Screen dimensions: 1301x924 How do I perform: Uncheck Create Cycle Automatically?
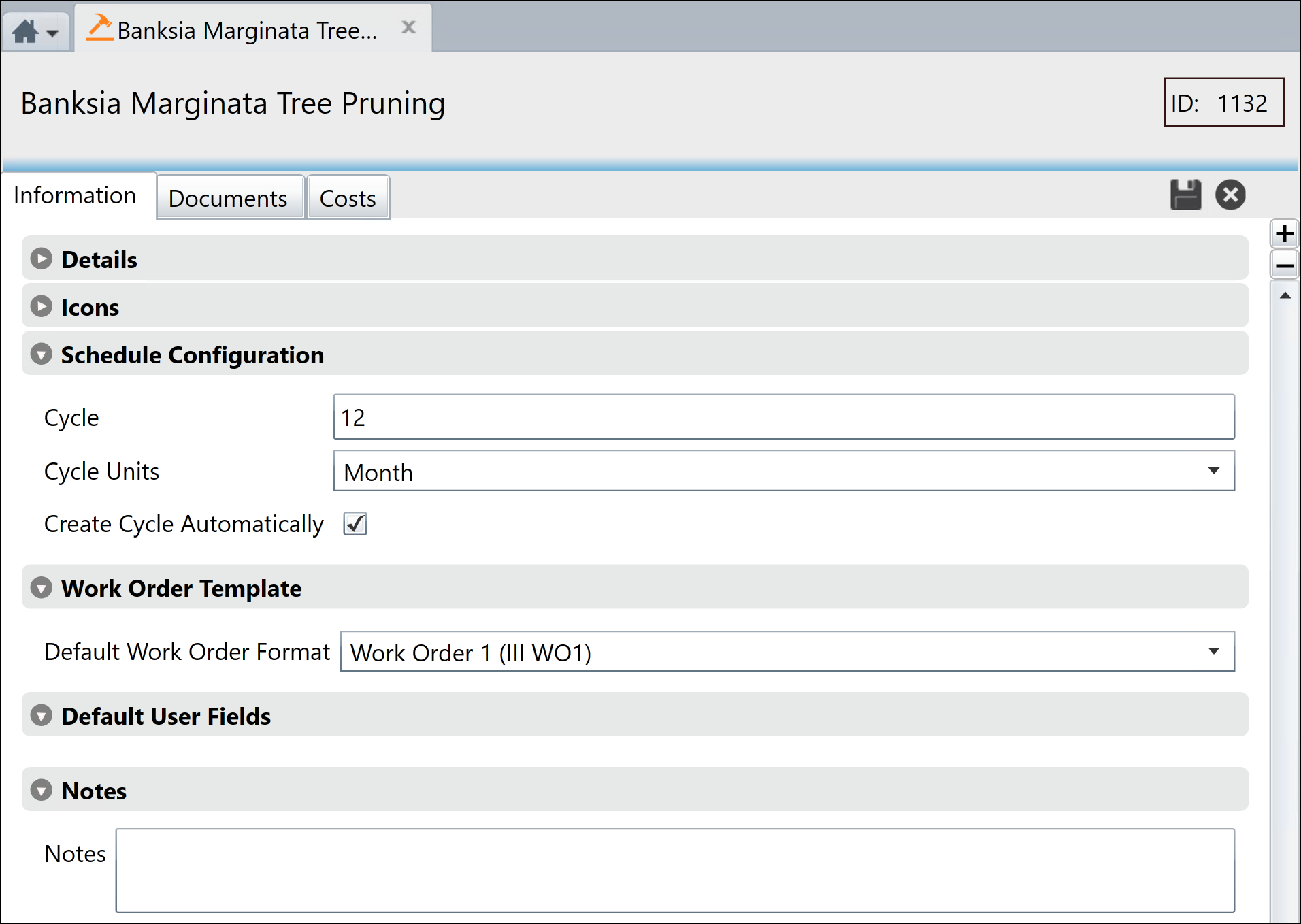[x=355, y=524]
